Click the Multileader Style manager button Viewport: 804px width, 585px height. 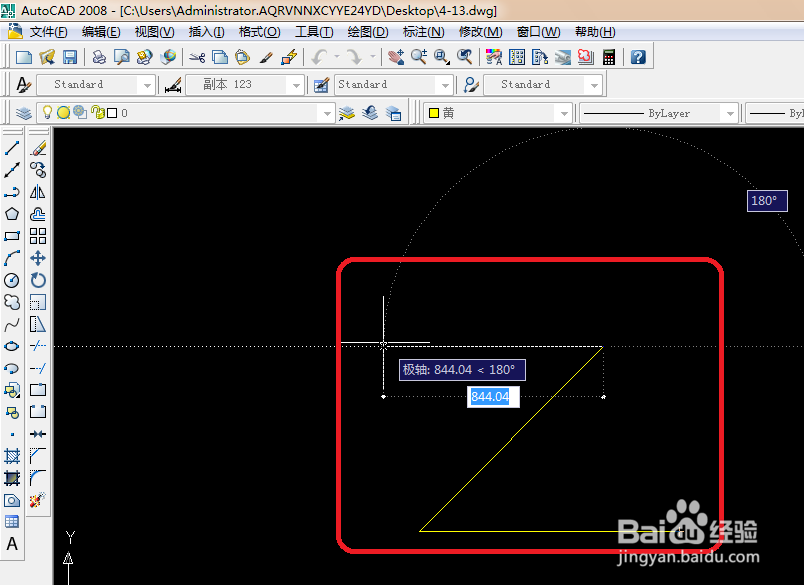coord(471,85)
